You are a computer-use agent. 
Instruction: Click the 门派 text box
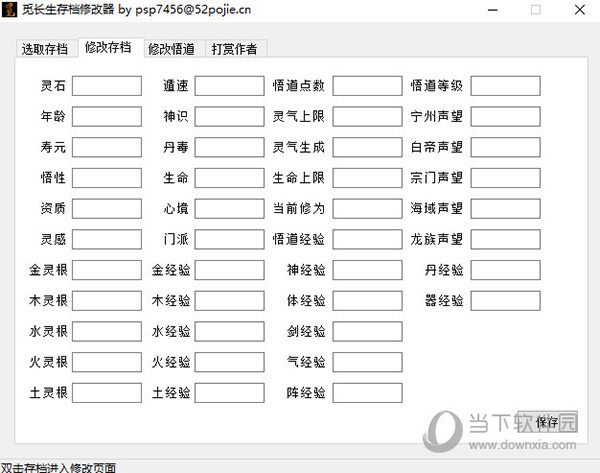pos(229,239)
